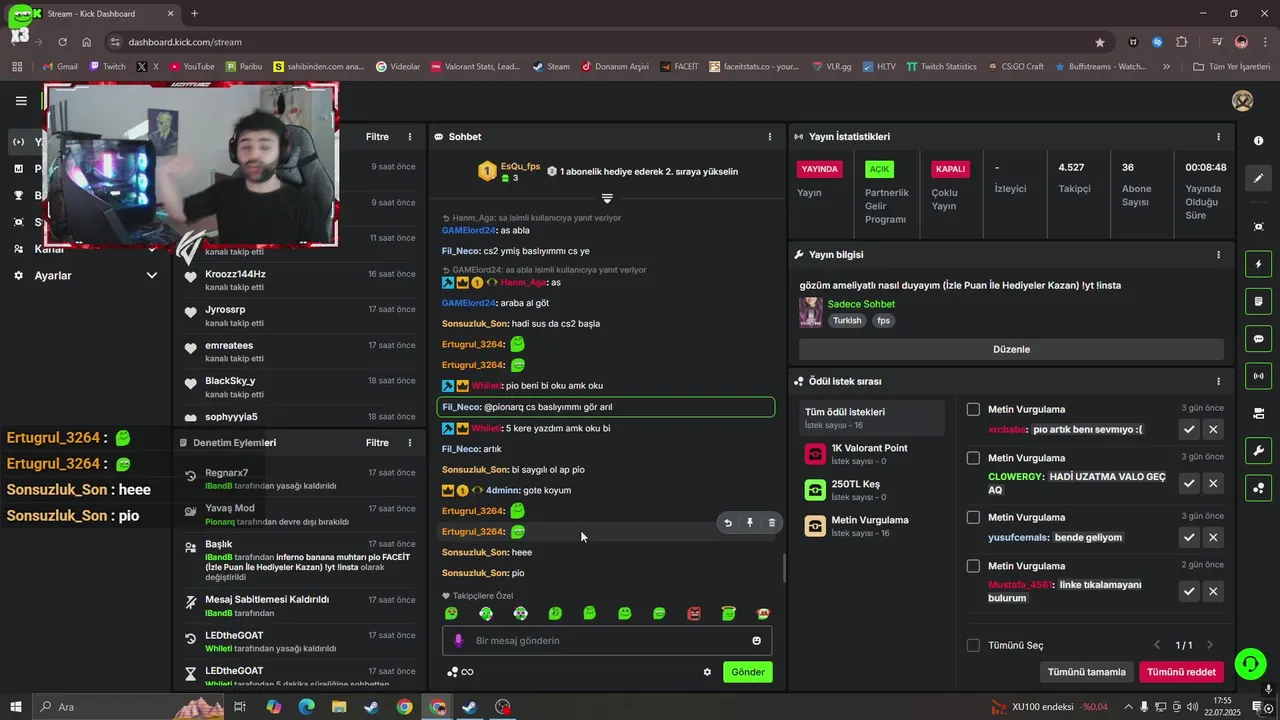Open the Ödül istek sırası options menu
This screenshot has height=720, width=1280.
[x=1218, y=381]
